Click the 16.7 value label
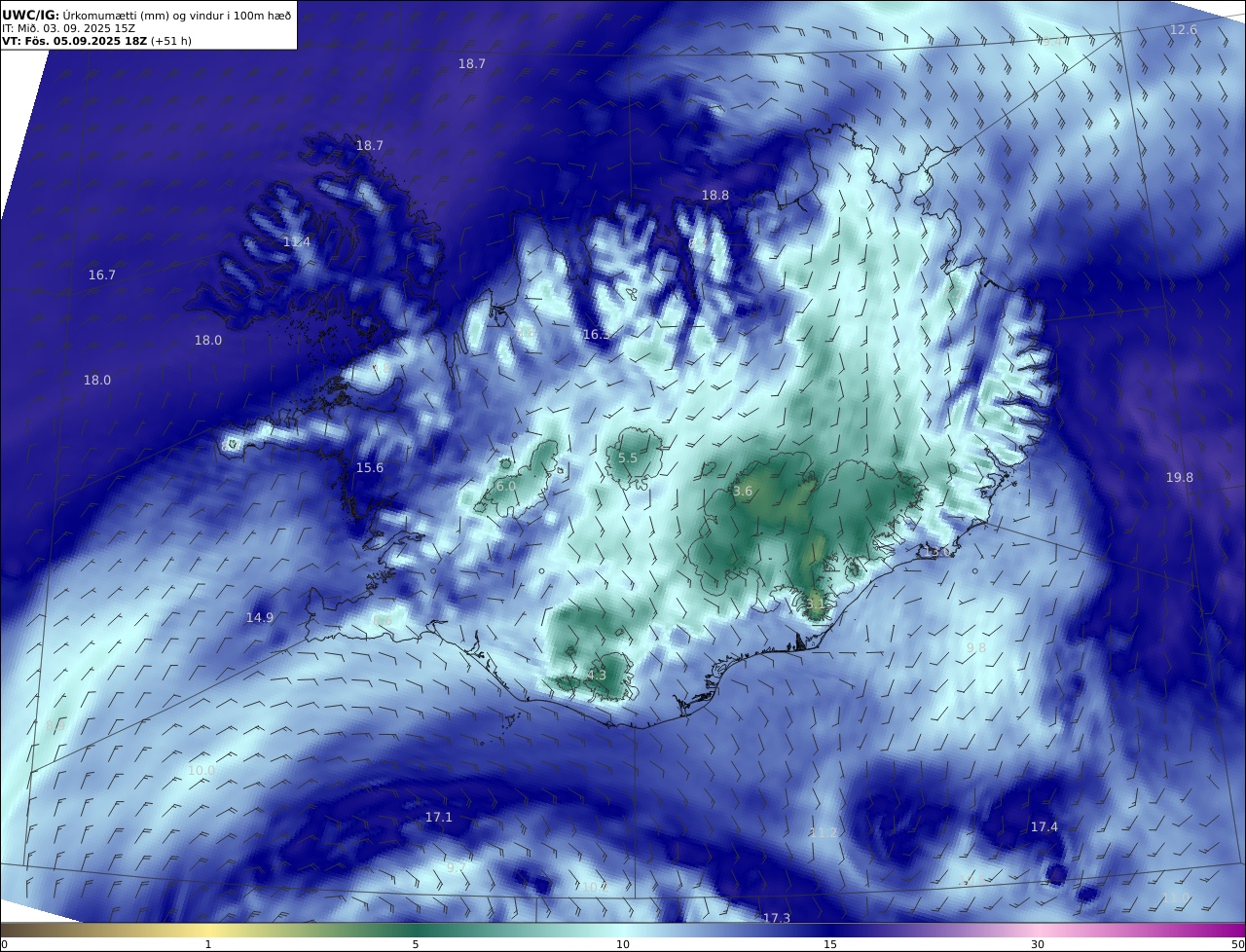 coord(102,275)
